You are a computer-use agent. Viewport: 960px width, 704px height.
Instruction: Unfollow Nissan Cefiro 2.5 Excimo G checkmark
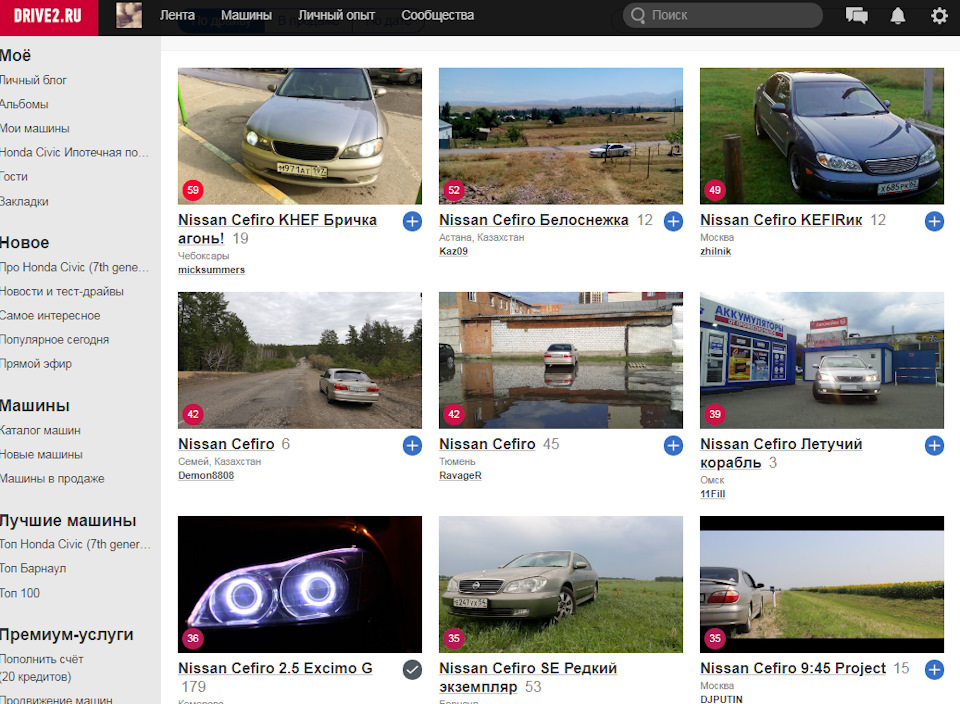click(x=413, y=670)
